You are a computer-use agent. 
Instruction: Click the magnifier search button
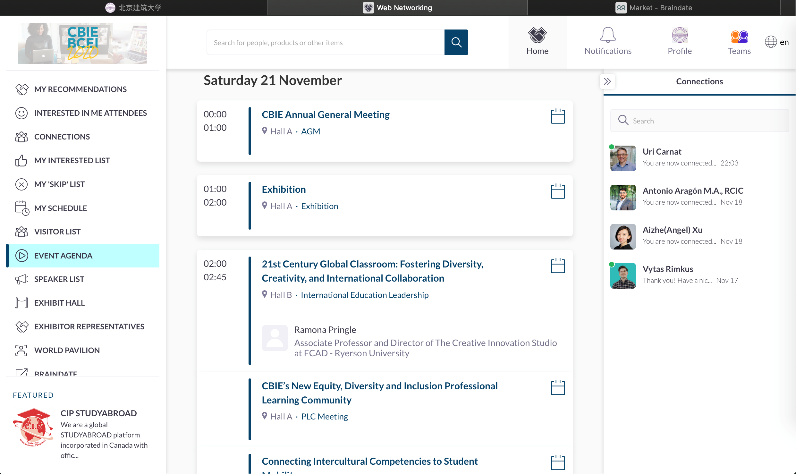tap(456, 42)
